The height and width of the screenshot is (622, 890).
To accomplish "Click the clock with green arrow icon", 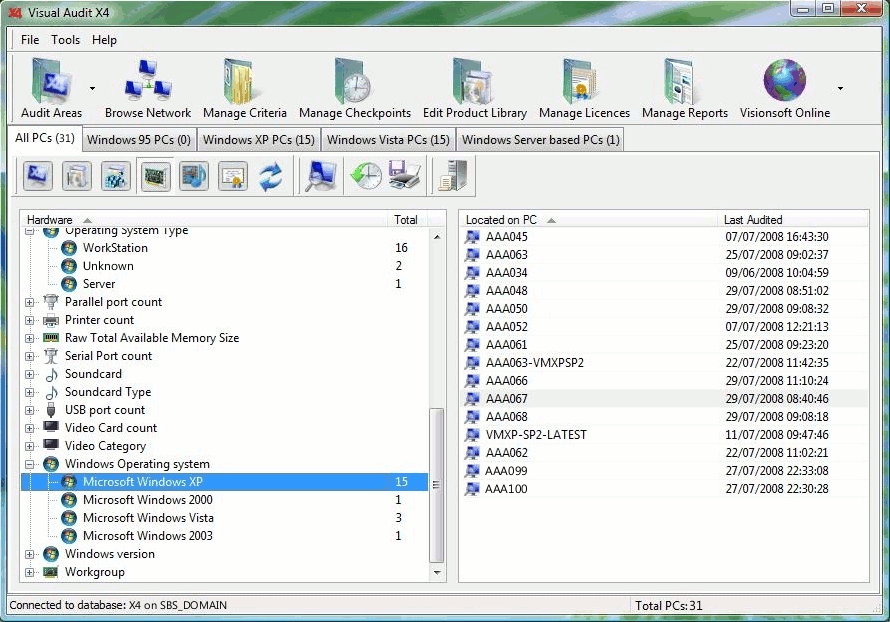I will pyautogui.click(x=365, y=176).
